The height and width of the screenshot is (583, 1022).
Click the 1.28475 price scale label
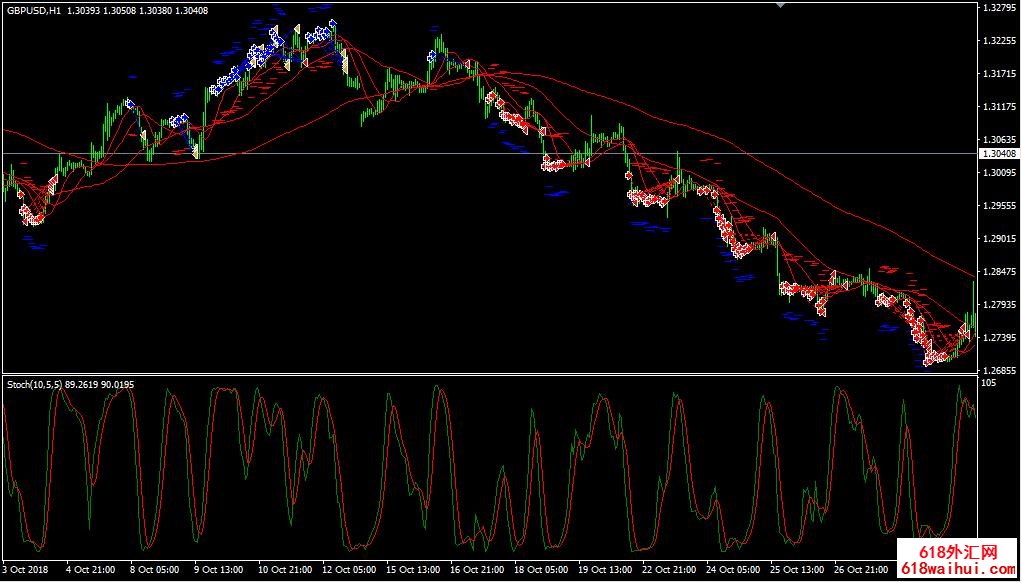pos(999,272)
